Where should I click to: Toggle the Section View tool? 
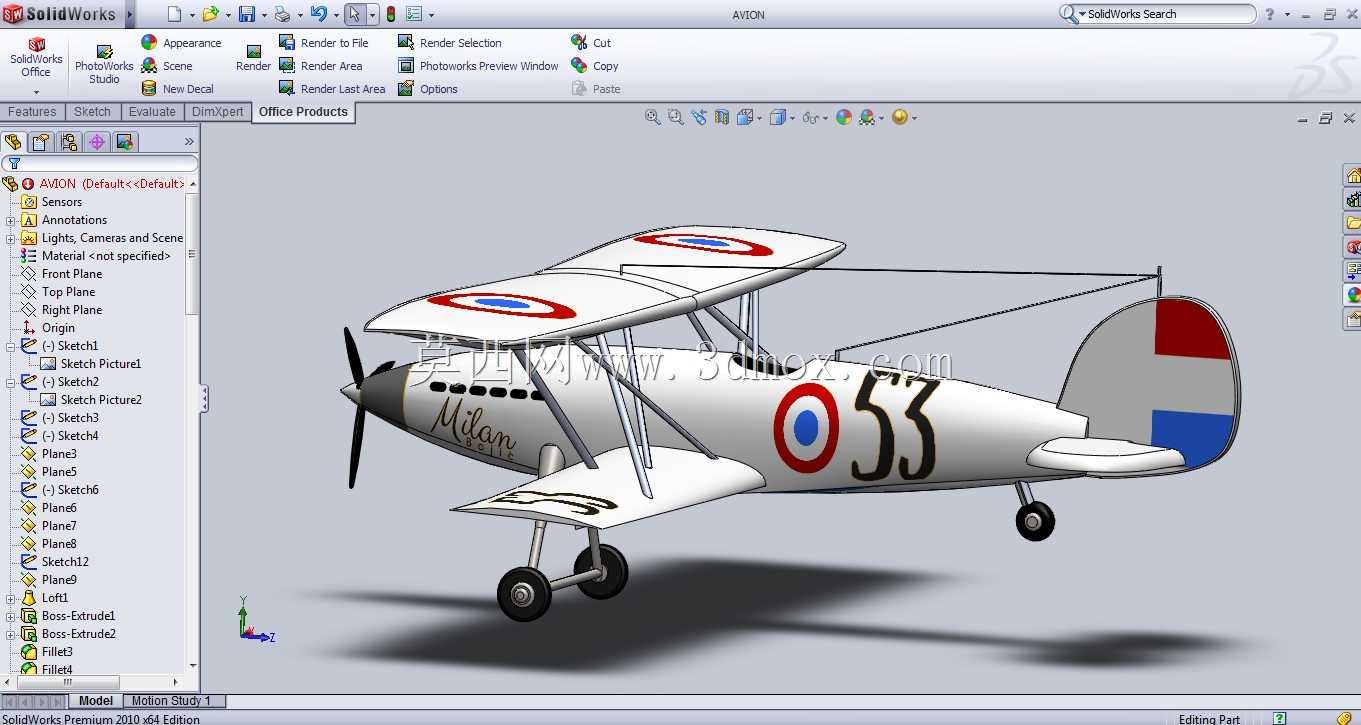pos(722,117)
